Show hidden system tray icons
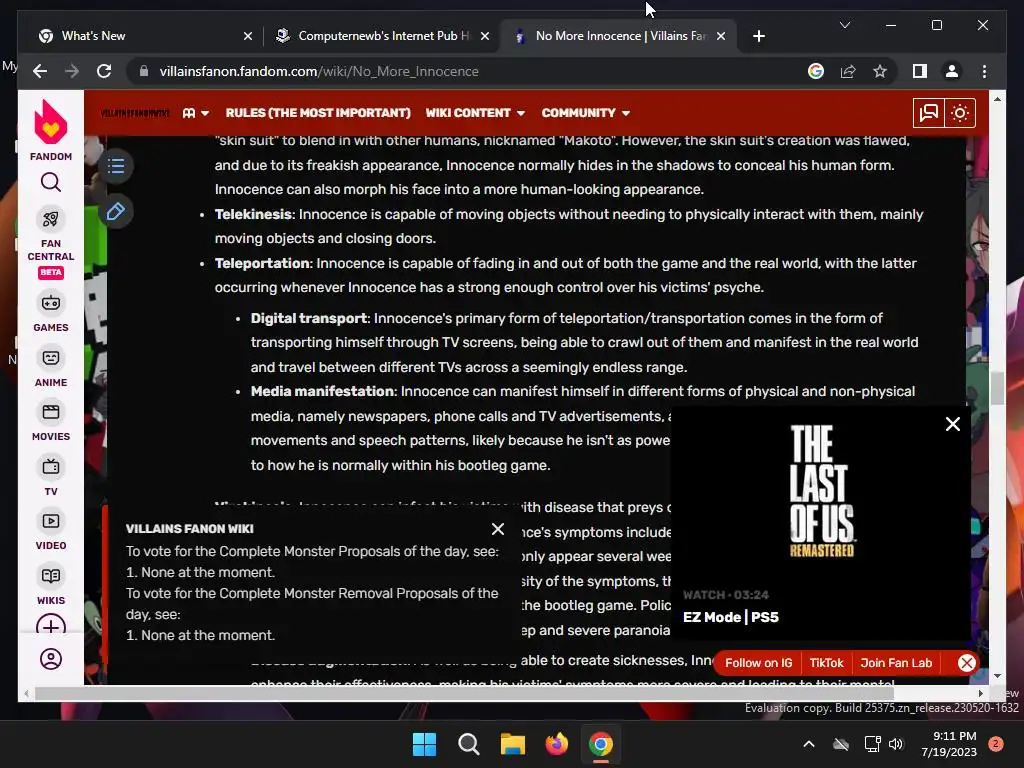The height and width of the screenshot is (768, 1024). pyautogui.click(x=808, y=744)
